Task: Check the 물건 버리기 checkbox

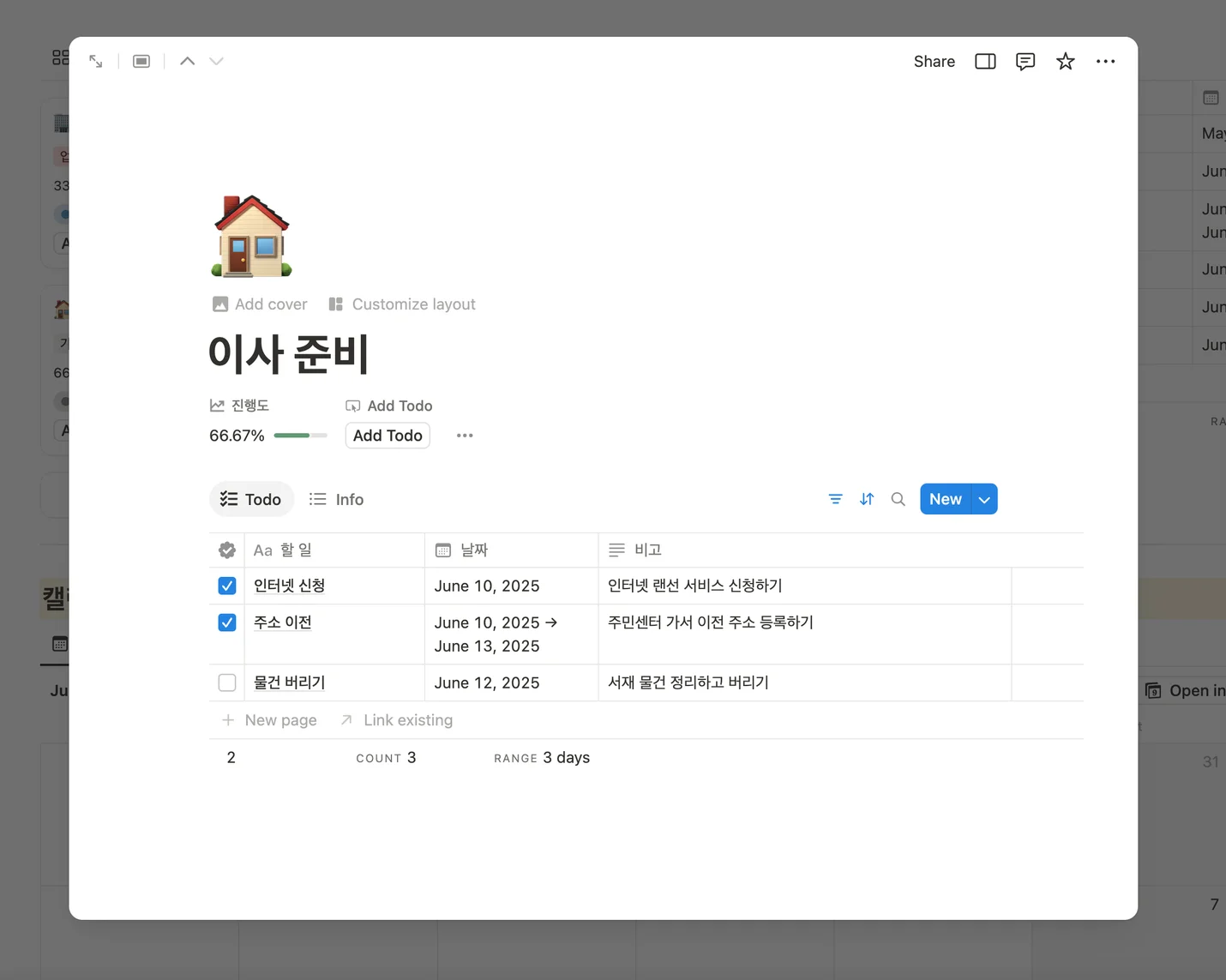Action: pos(226,682)
